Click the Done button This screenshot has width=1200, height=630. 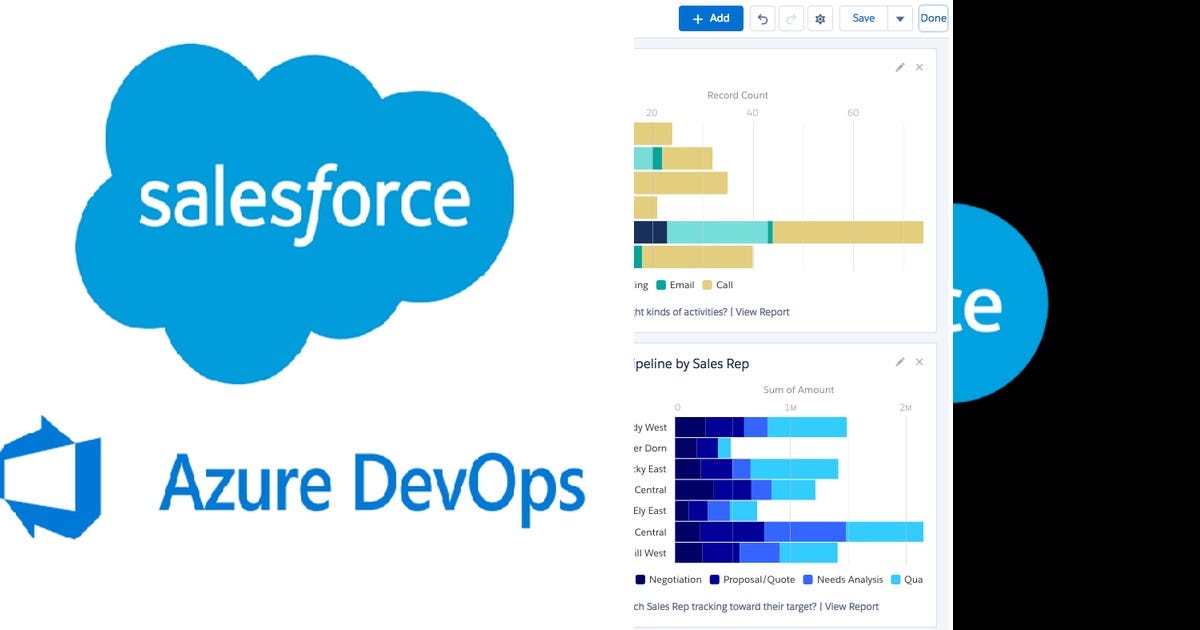(x=932, y=18)
